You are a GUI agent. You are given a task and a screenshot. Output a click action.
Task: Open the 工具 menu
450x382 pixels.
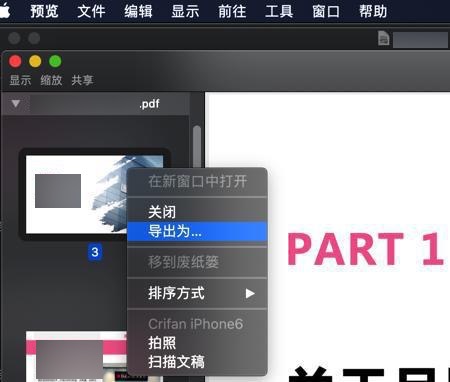click(279, 11)
